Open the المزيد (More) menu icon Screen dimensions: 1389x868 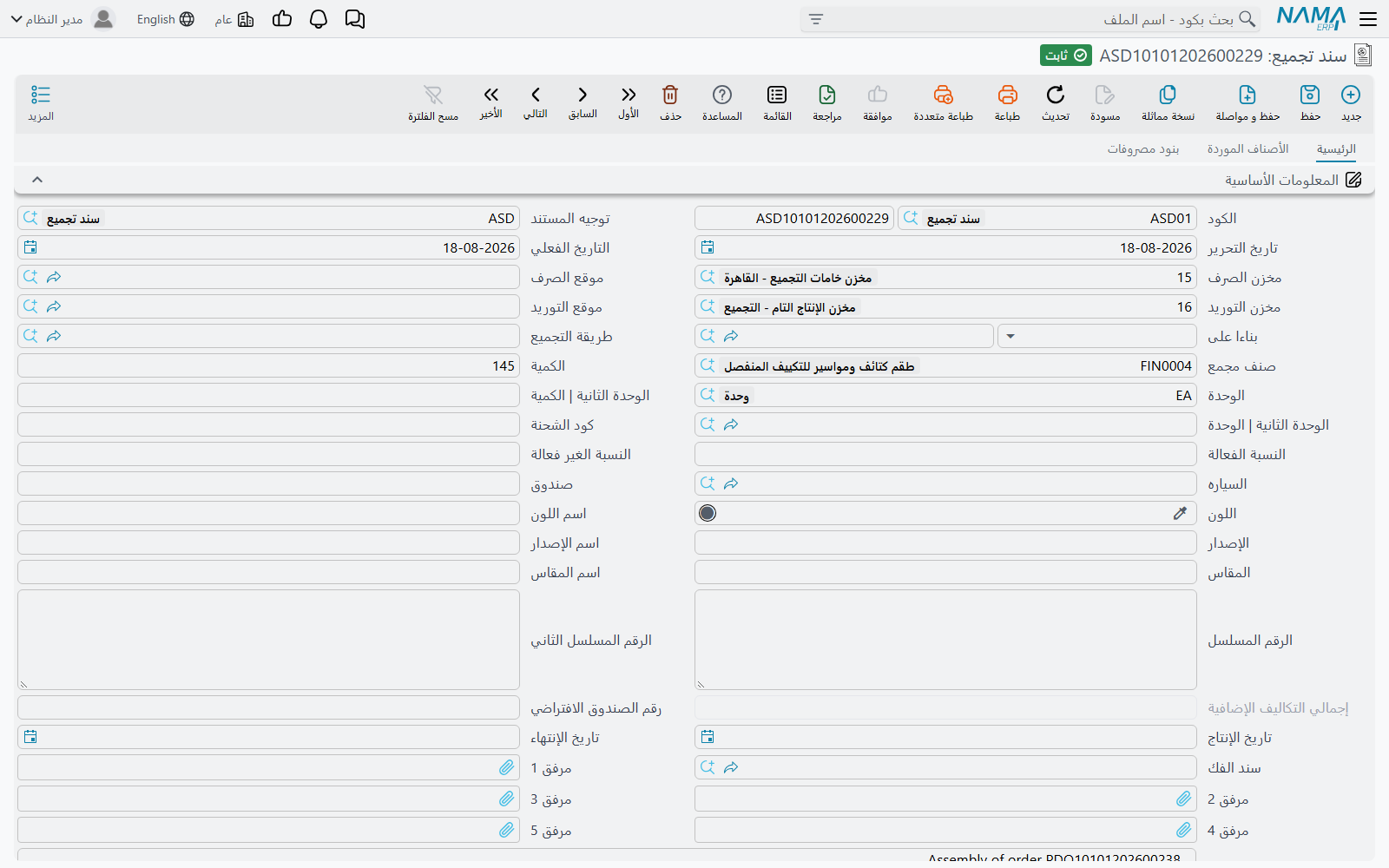(41, 95)
